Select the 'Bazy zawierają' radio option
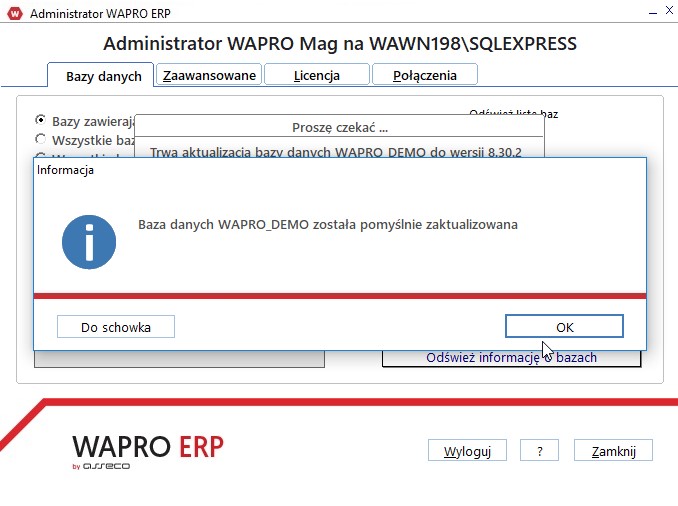The height and width of the screenshot is (506, 678). pos(41,119)
